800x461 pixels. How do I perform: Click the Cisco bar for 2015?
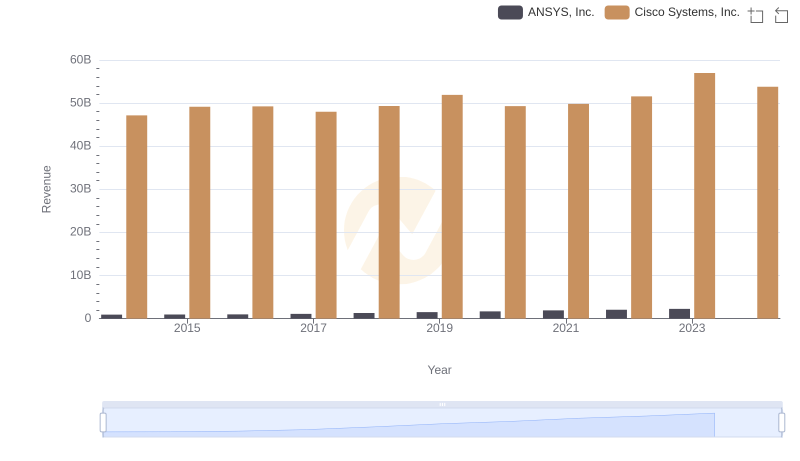point(199,213)
